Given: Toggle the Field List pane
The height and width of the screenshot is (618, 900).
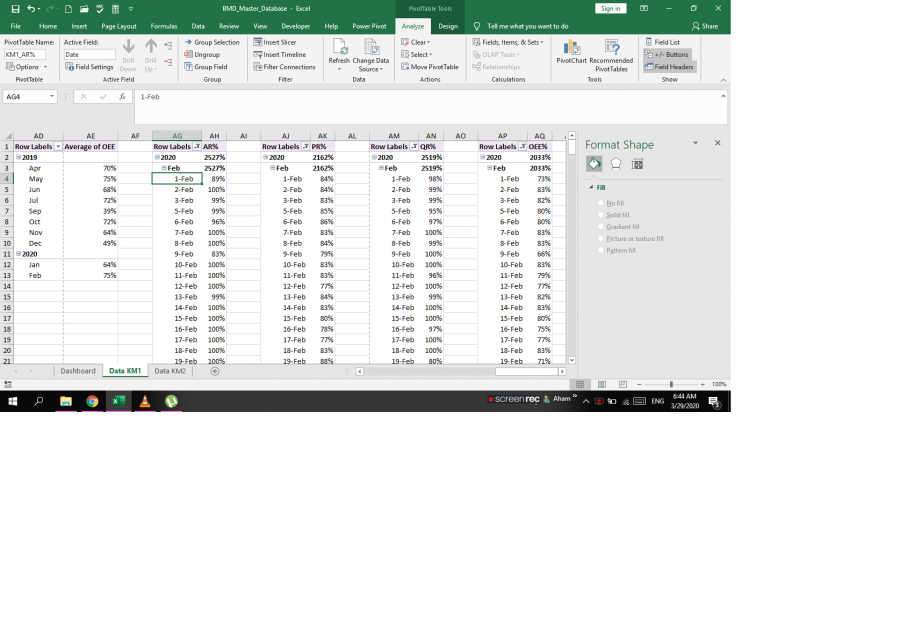Looking at the screenshot, I should (x=662, y=42).
